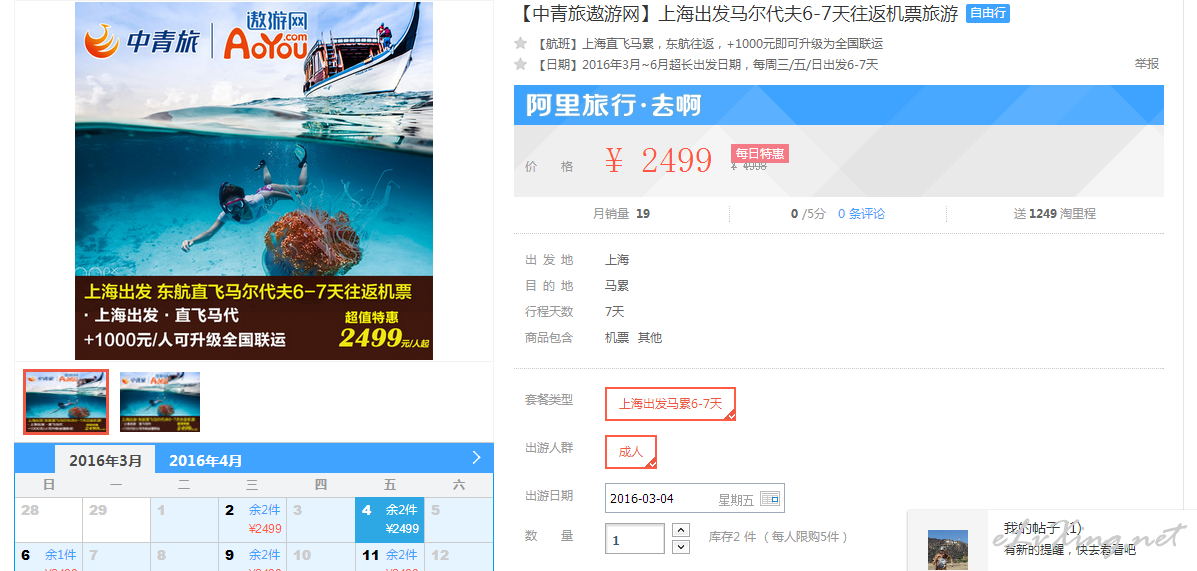Click the next-month arrow on the calendar
The width and height of the screenshot is (1197, 571).
476,458
